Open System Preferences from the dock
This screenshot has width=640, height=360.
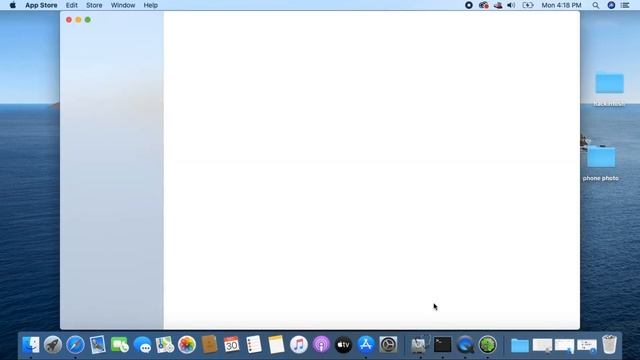388,345
